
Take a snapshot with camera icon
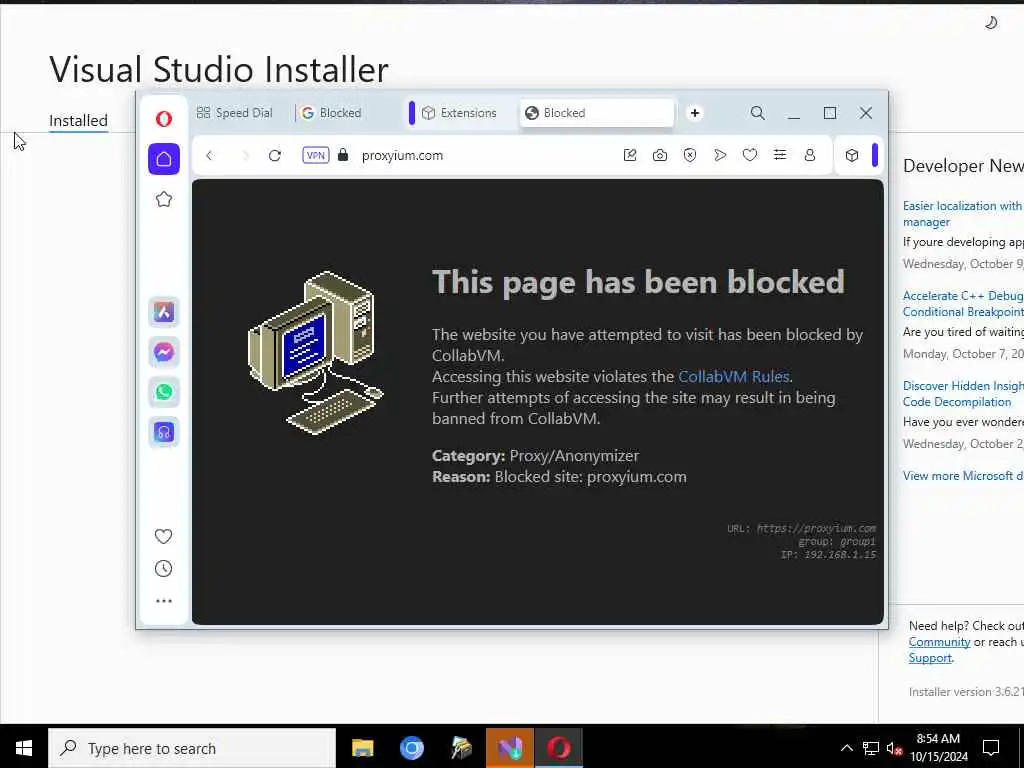660,155
